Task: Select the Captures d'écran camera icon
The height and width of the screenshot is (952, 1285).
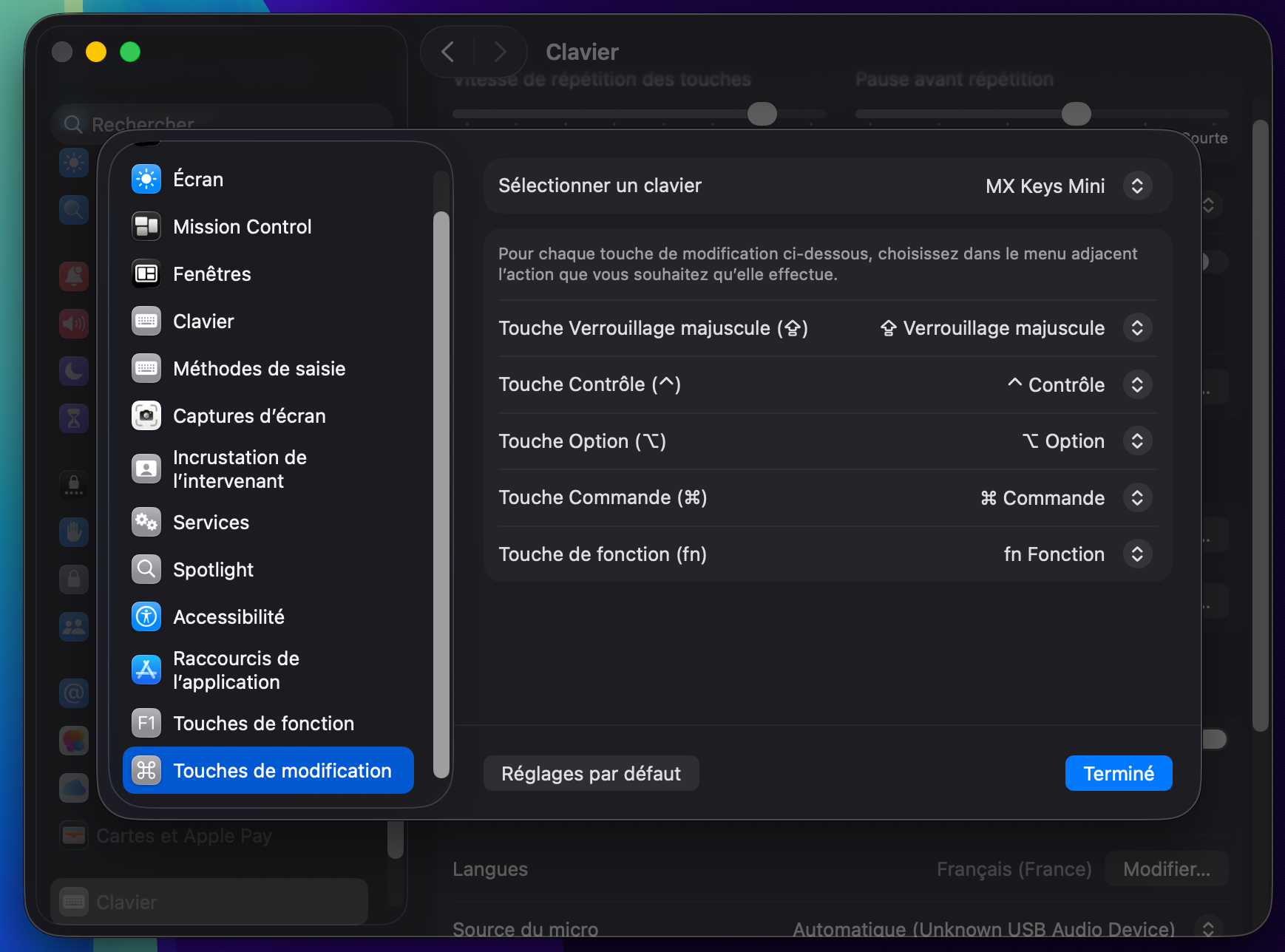Action: [x=146, y=415]
